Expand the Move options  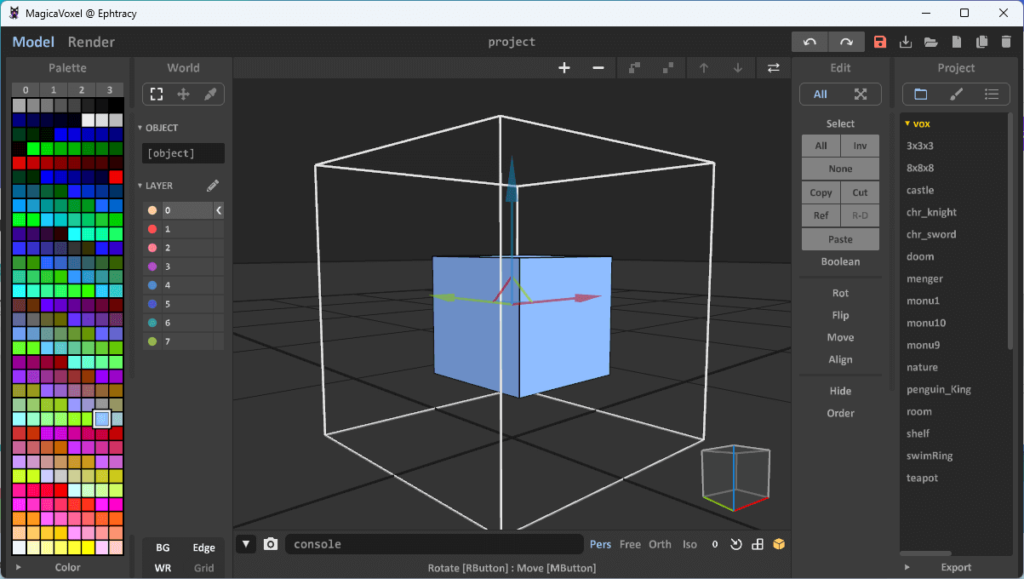click(x=840, y=337)
